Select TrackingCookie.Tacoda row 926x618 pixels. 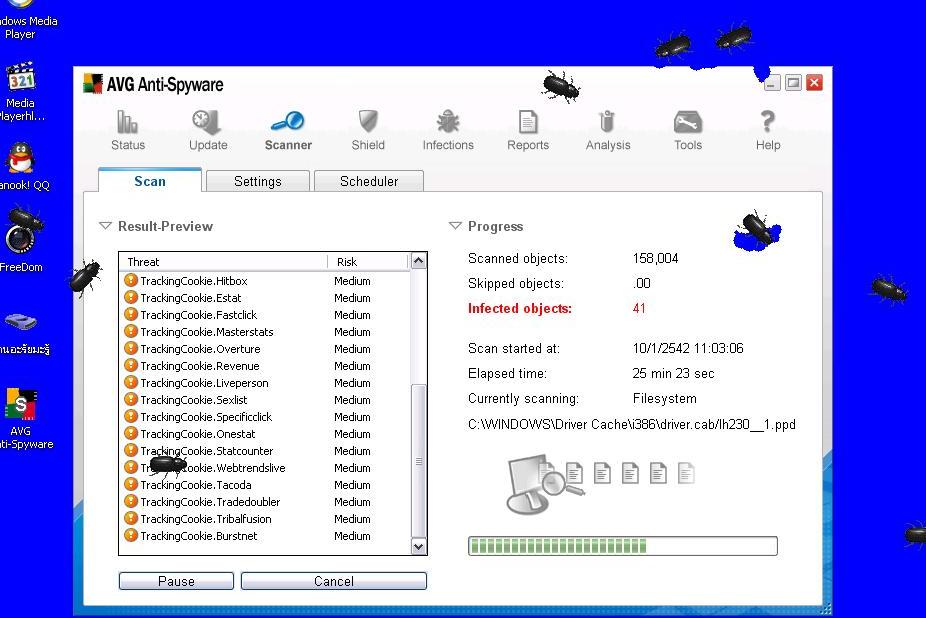pos(265,485)
